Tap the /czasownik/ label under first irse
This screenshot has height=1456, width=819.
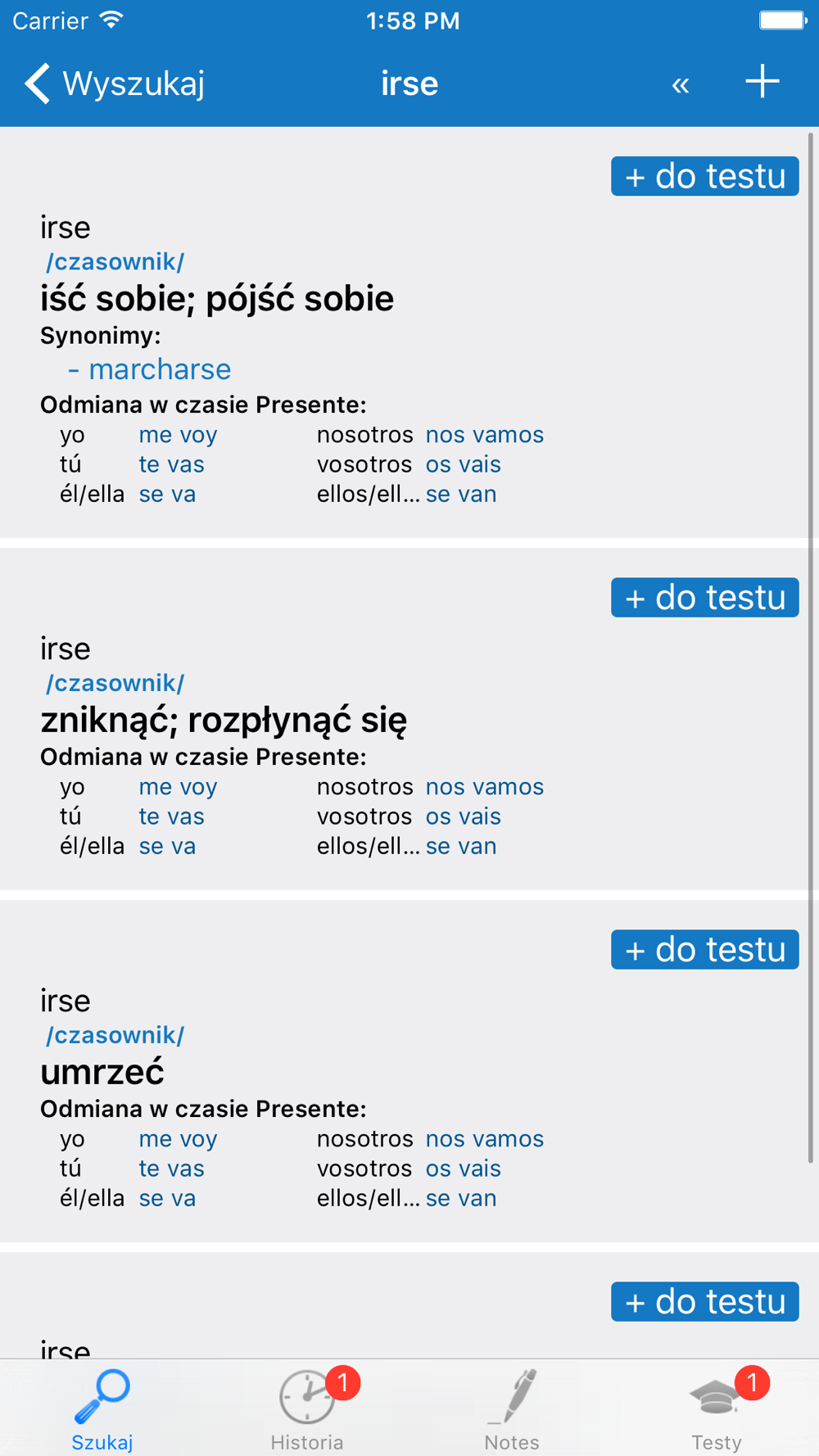[115, 262]
